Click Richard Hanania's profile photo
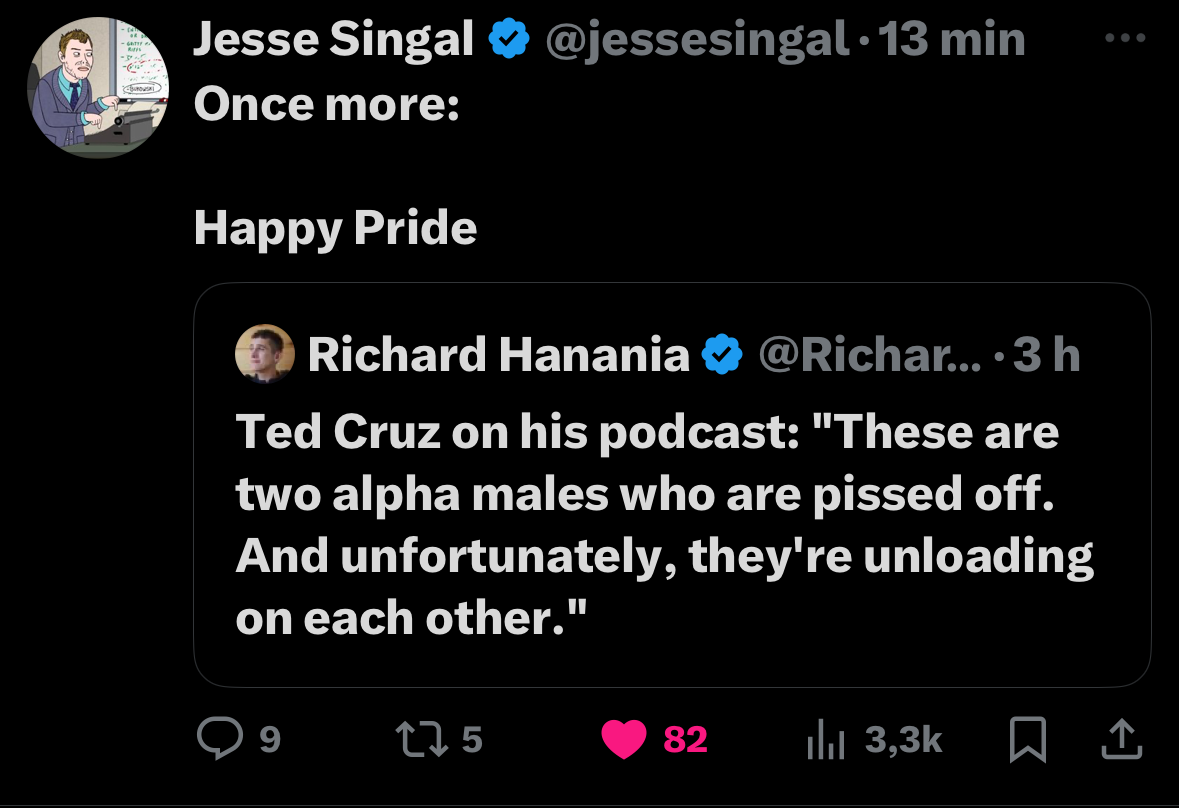 pos(265,354)
